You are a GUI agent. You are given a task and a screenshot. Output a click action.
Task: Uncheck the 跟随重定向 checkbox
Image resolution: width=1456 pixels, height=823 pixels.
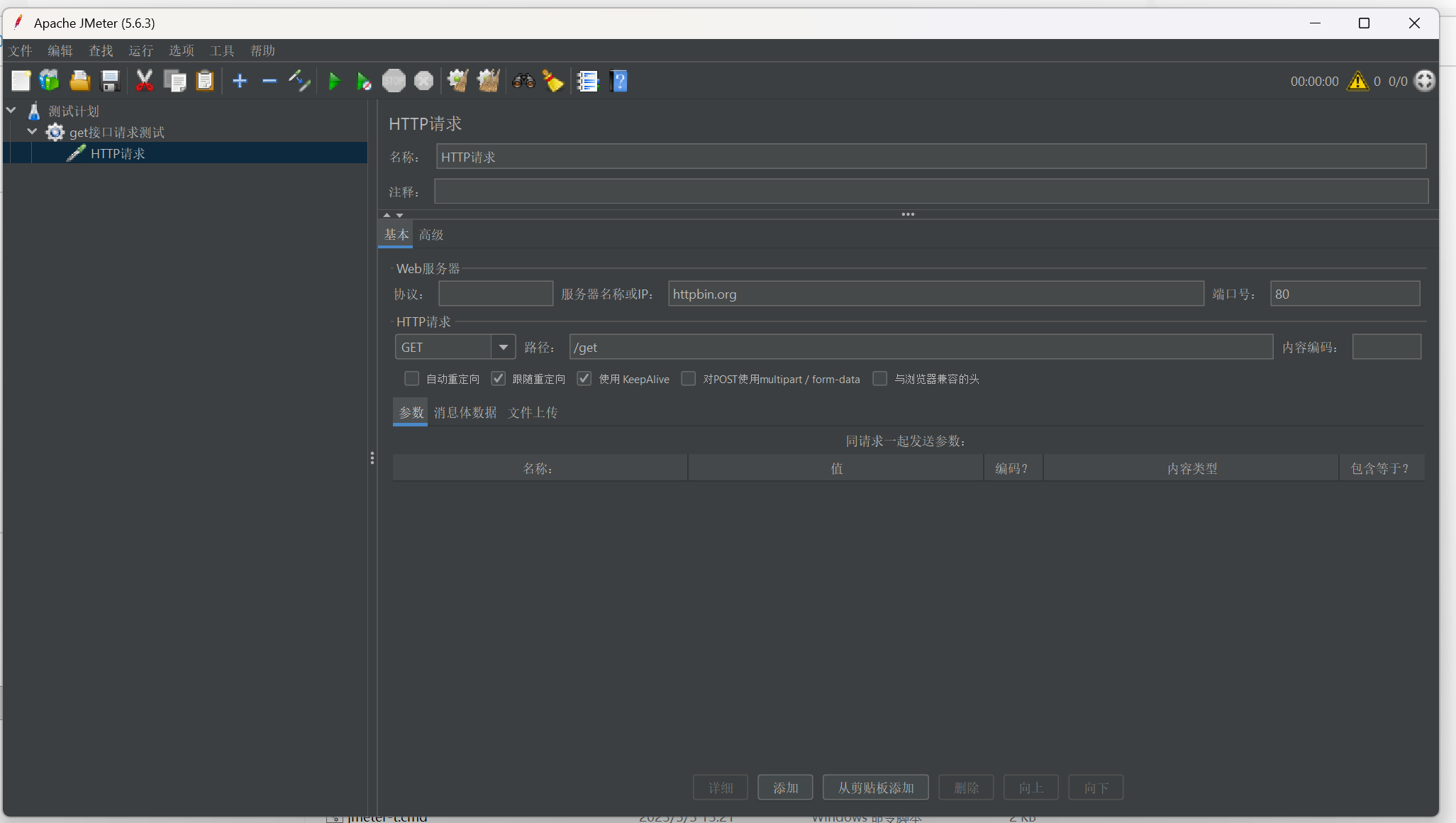499,379
